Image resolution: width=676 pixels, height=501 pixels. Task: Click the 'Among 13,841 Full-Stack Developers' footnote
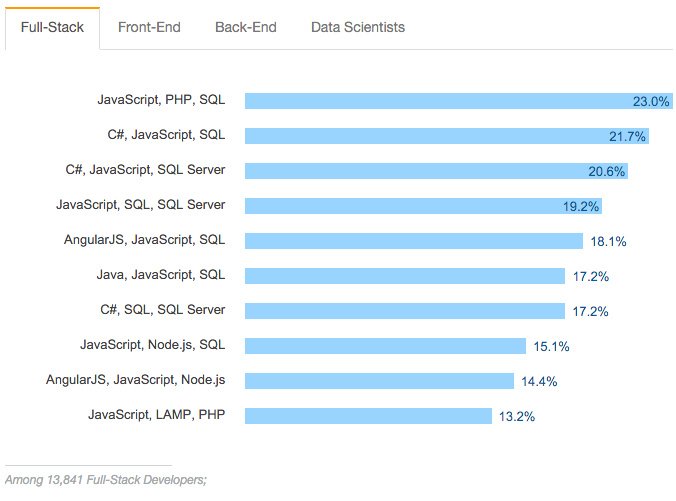point(106,479)
